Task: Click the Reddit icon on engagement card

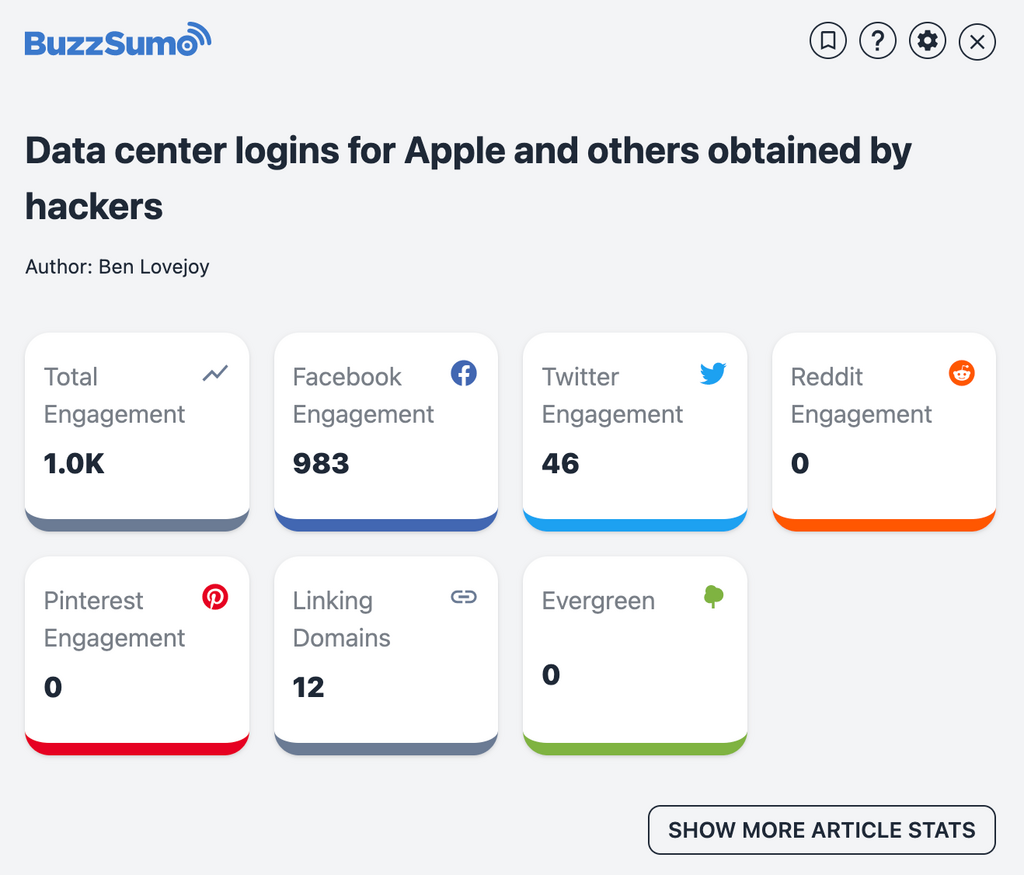Action: 961,374
